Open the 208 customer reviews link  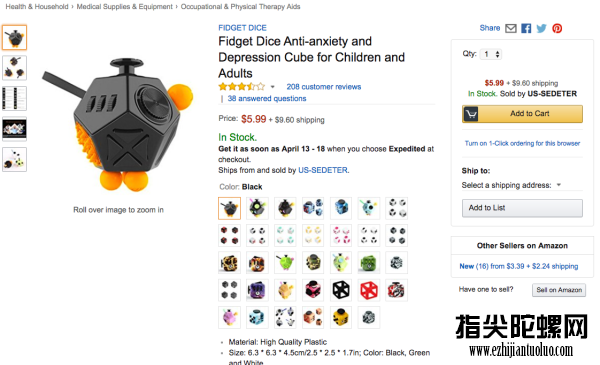(x=324, y=87)
